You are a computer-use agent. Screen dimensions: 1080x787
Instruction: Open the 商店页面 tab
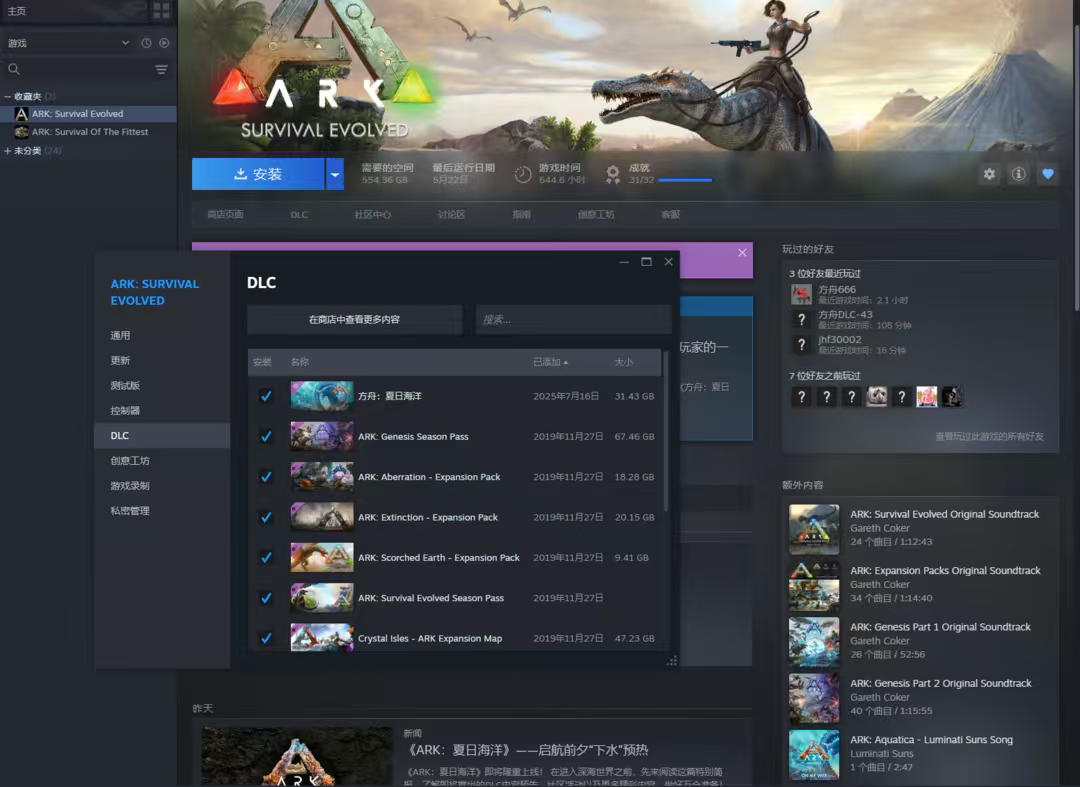[x=225, y=215]
